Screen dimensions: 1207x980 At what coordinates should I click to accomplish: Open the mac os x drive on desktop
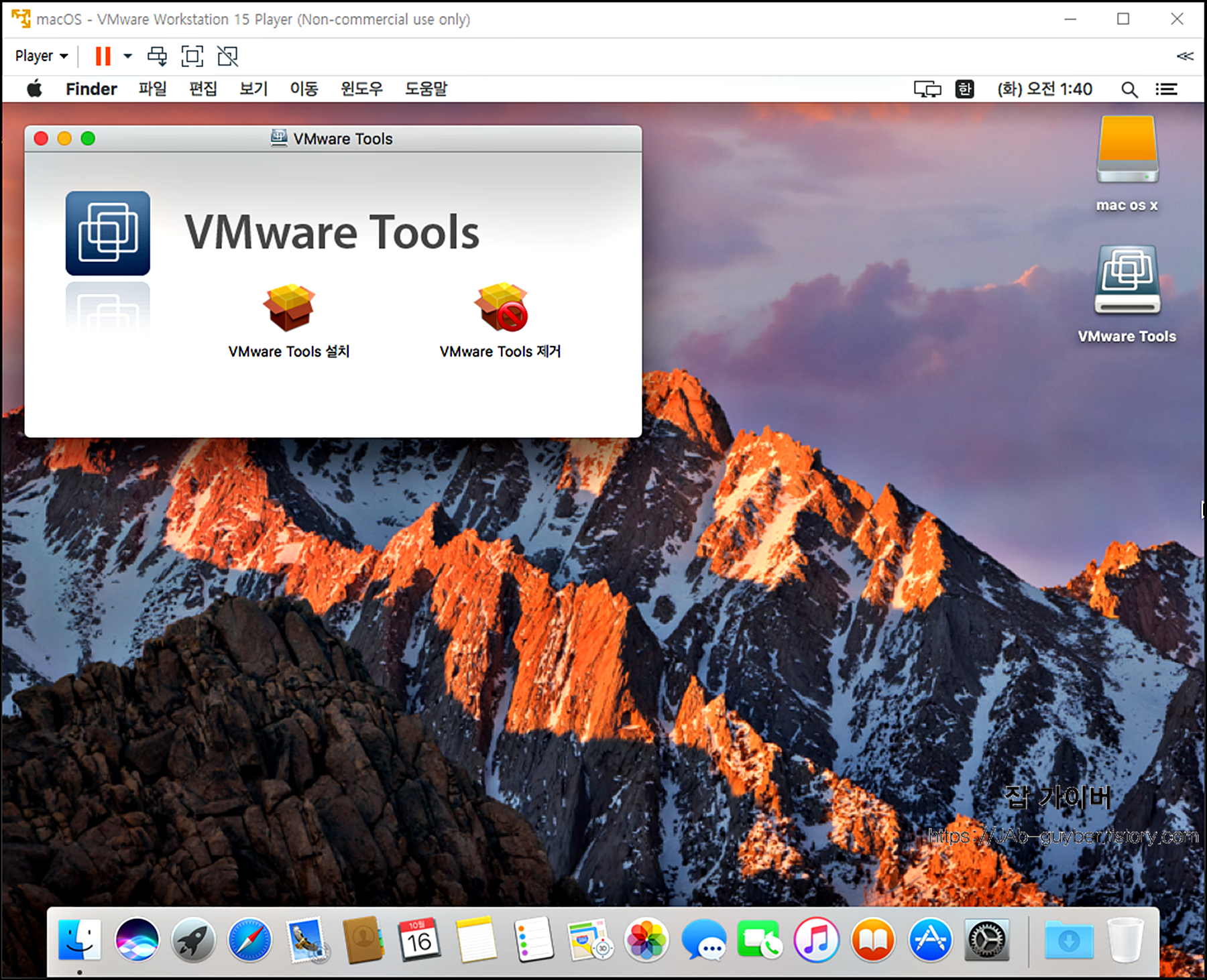(1128, 150)
